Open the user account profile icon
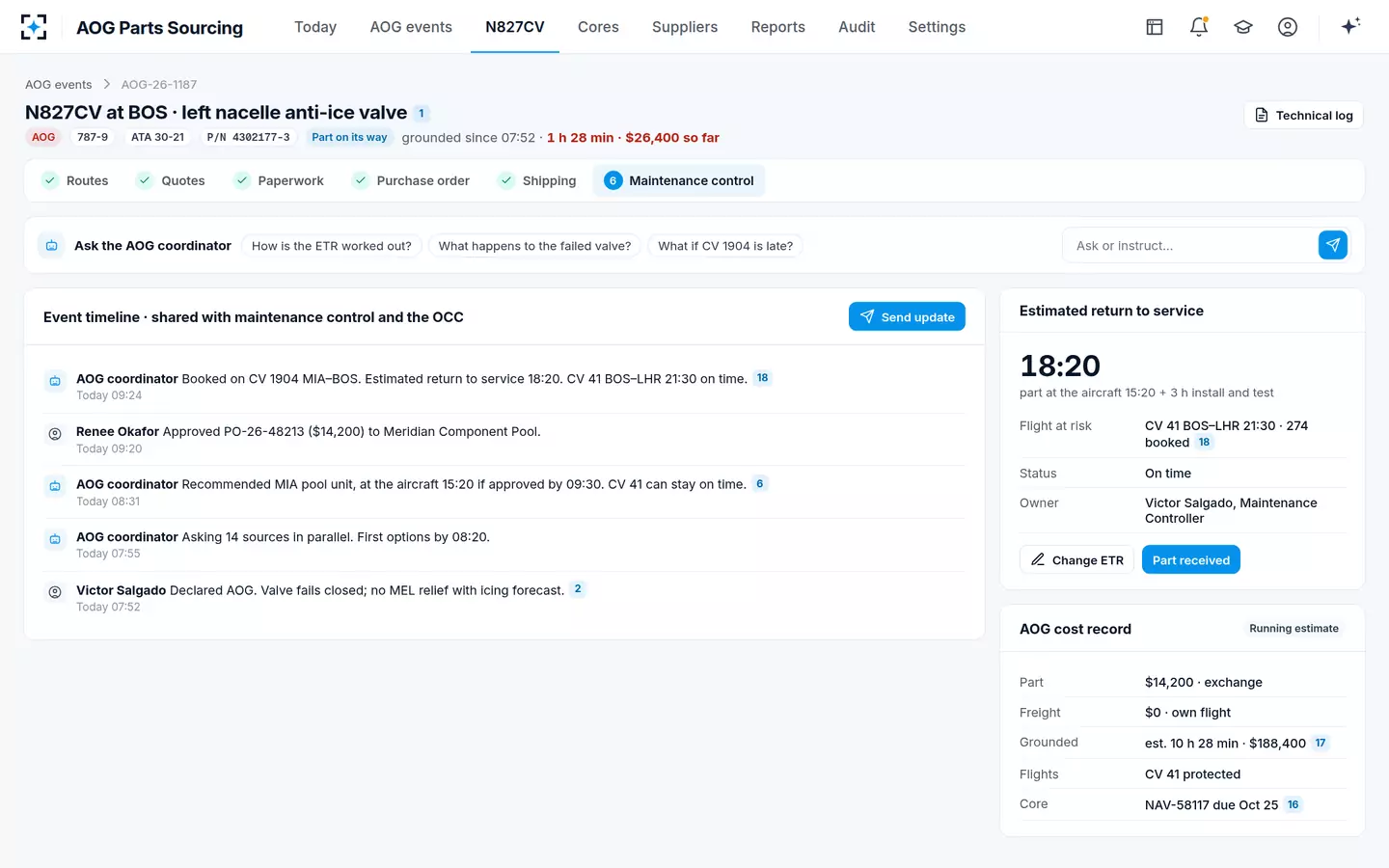This screenshot has height=868, width=1389. (1288, 27)
